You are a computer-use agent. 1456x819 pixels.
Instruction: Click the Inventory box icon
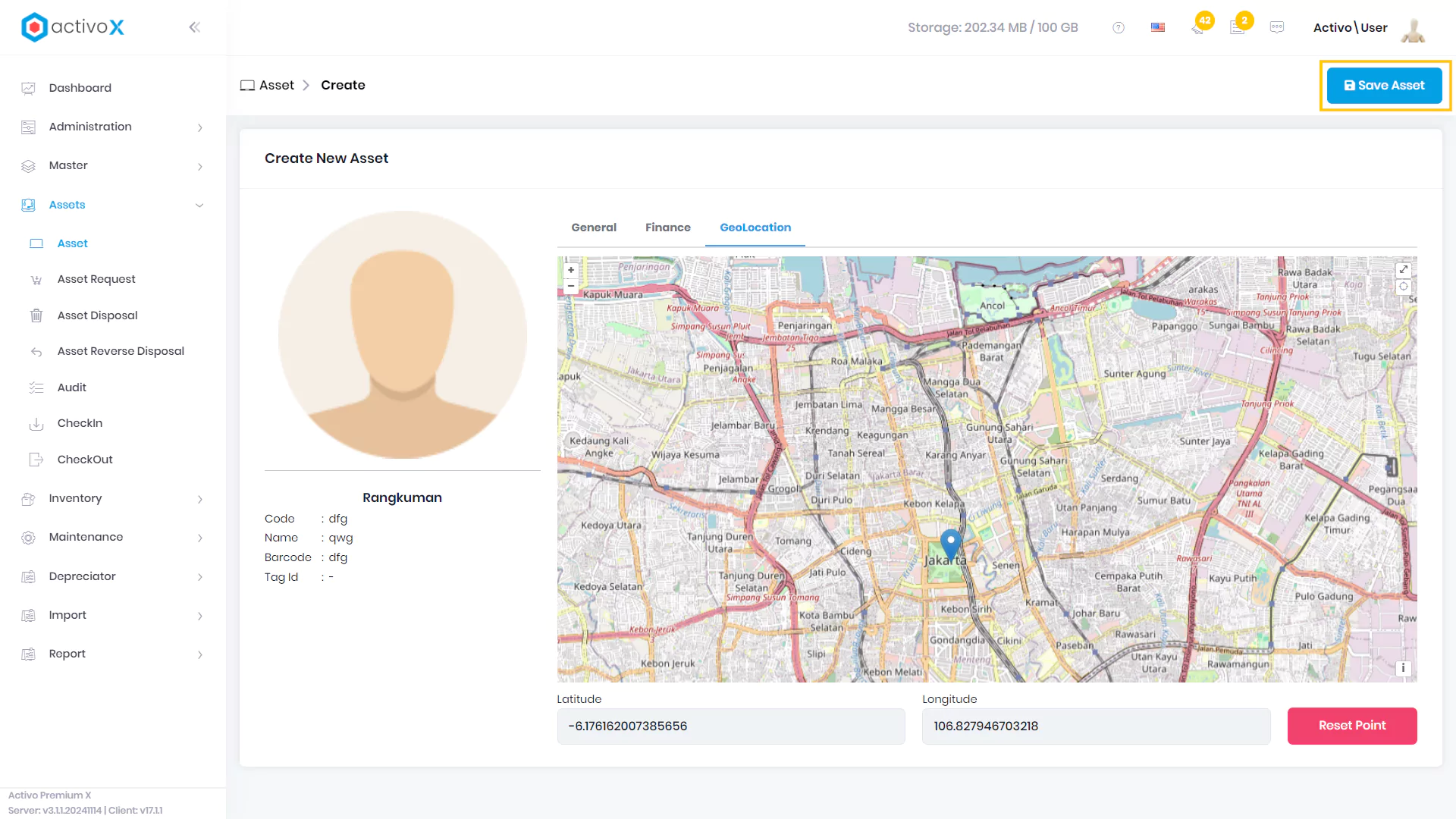(x=29, y=499)
